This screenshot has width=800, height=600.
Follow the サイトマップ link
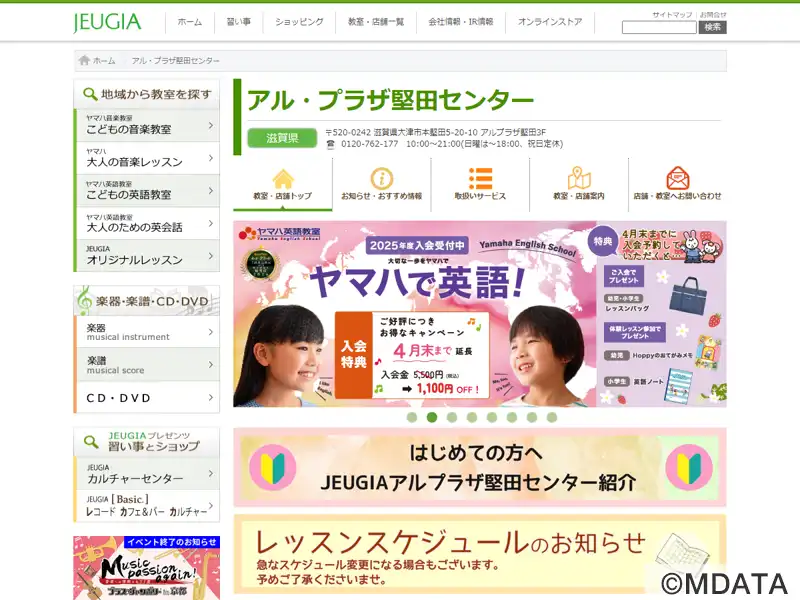pos(672,15)
